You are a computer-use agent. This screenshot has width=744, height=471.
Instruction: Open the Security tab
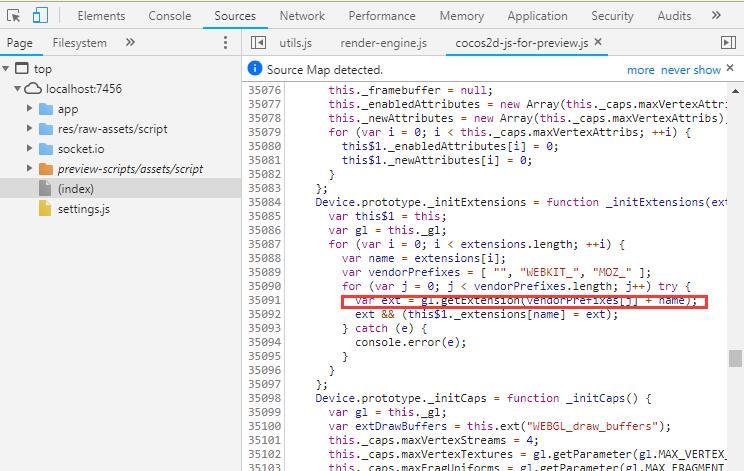pos(613,16)
